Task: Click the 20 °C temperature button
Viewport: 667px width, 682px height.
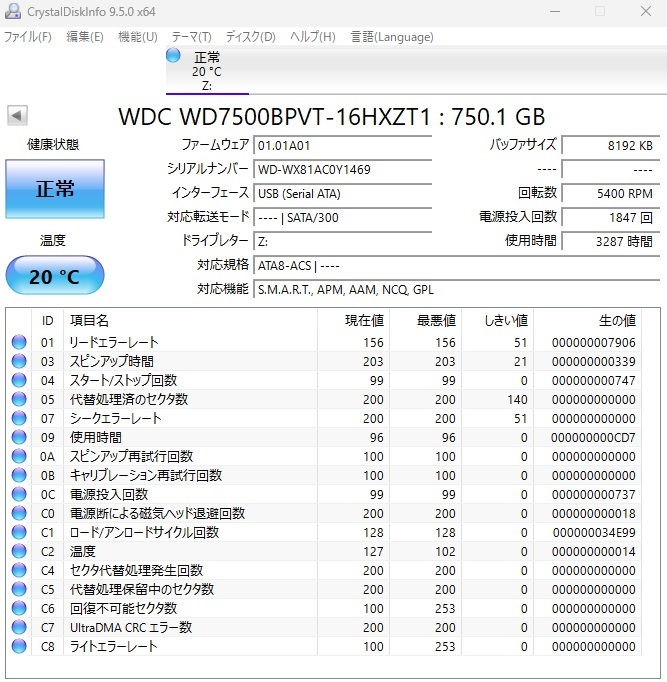Action: tap(55, 276)
